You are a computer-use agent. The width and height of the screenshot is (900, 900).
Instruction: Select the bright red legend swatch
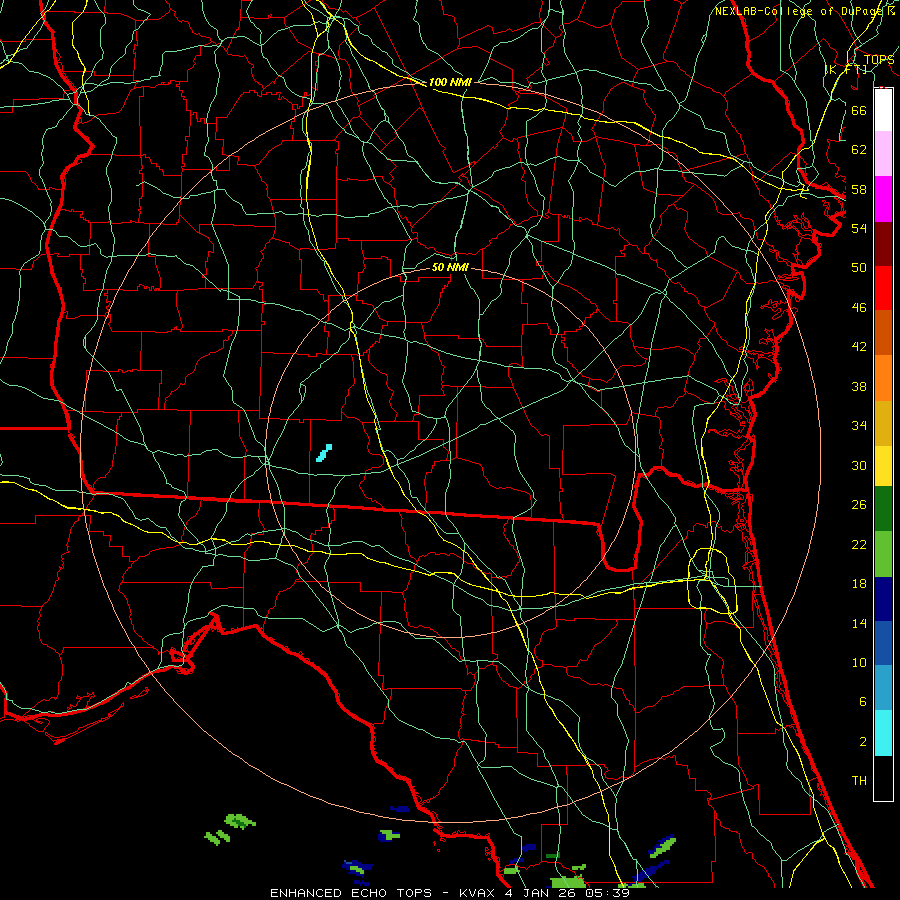883,288
